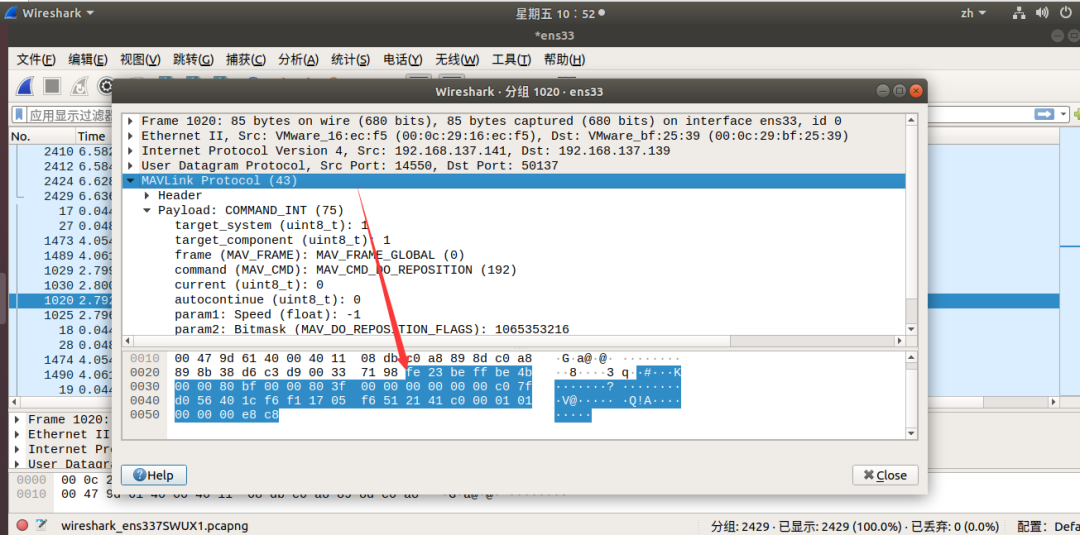Image resolution: width=1080 pixels, height=535 pixels.
Task: Expand Internet Protocol row in main details pane
Action: click(17, 449)
